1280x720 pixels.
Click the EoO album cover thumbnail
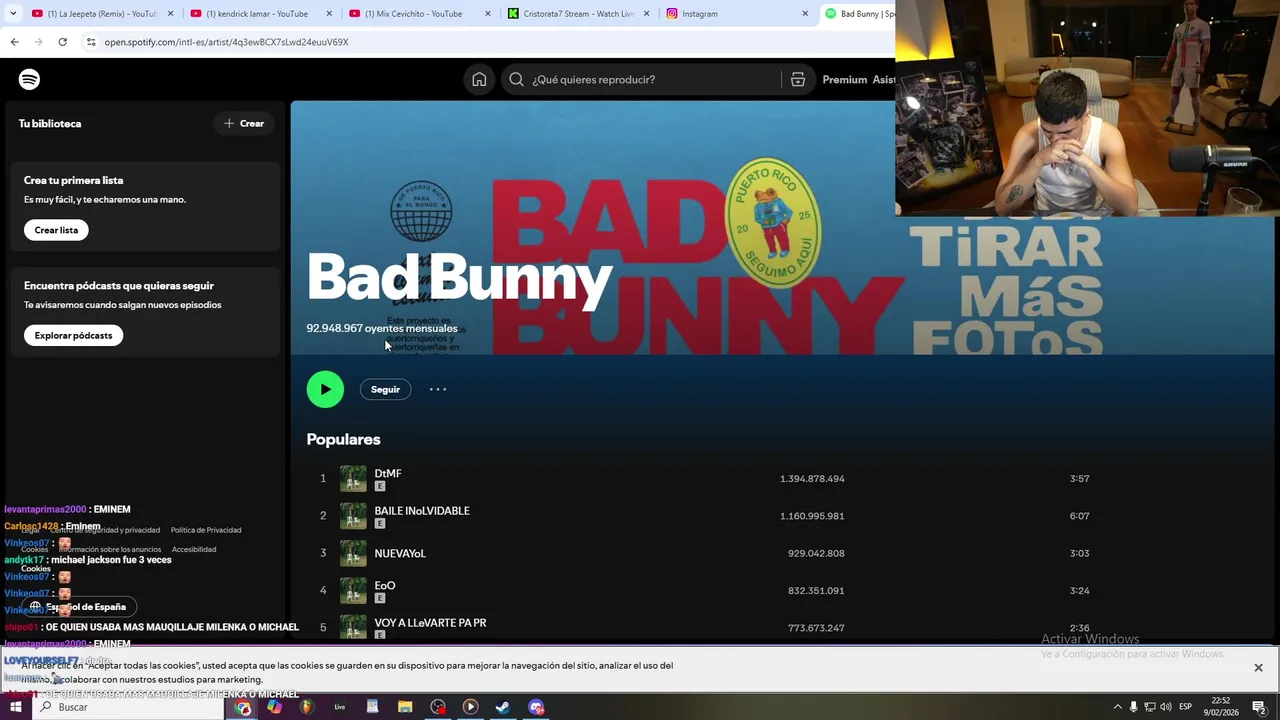click(353, 590)
